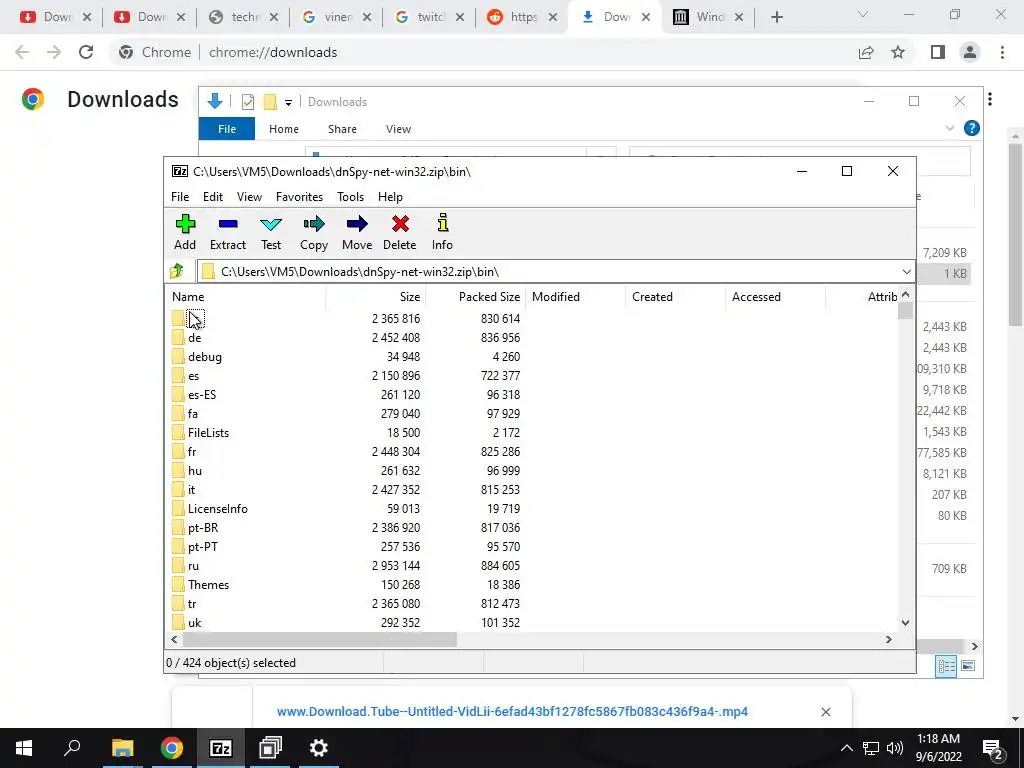Select the ru folder row
Image resolution: width=1024 pixels, height=768 pixels.
pyautogui.click(x=193, y=566)
